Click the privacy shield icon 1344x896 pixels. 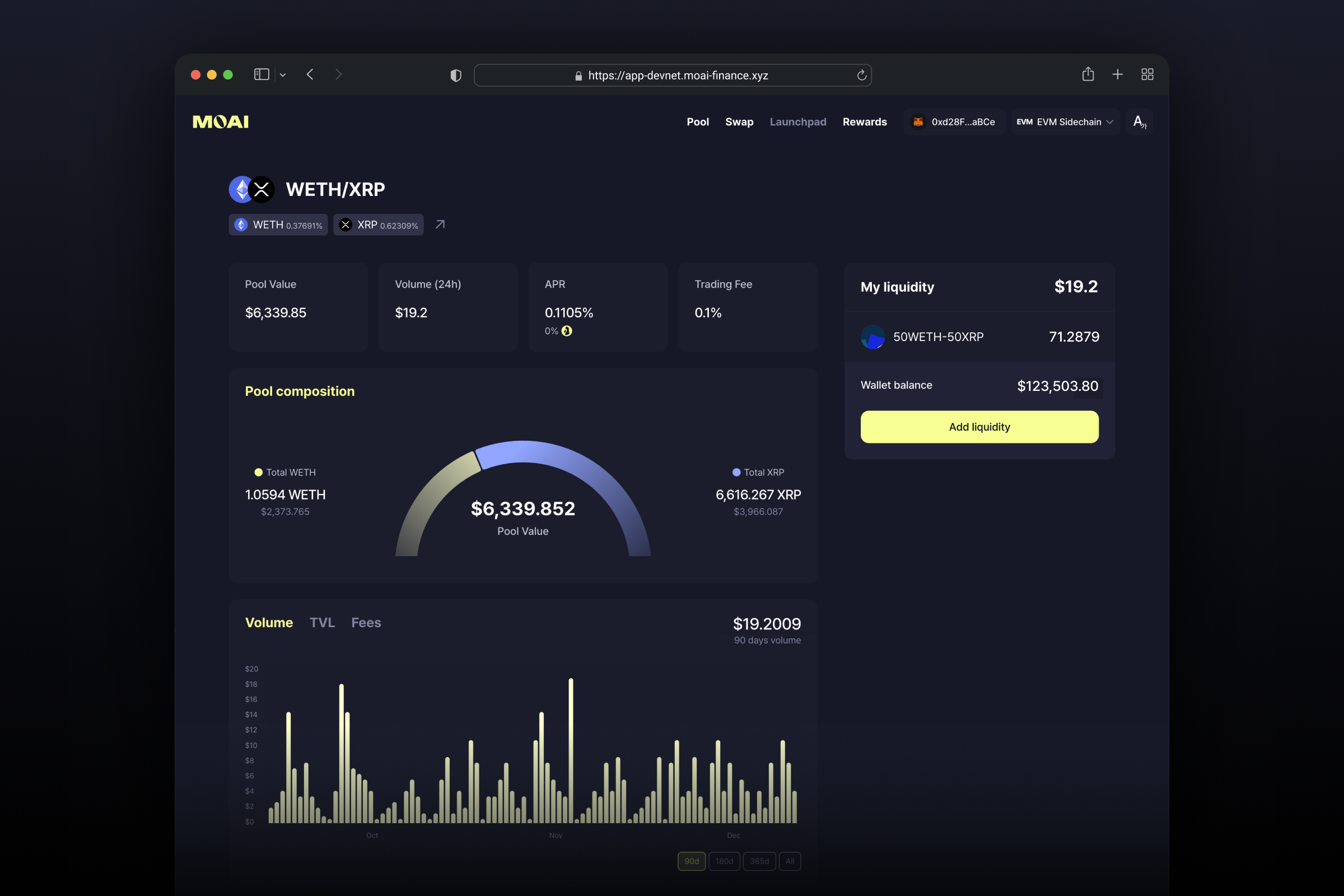pos(455,76)
